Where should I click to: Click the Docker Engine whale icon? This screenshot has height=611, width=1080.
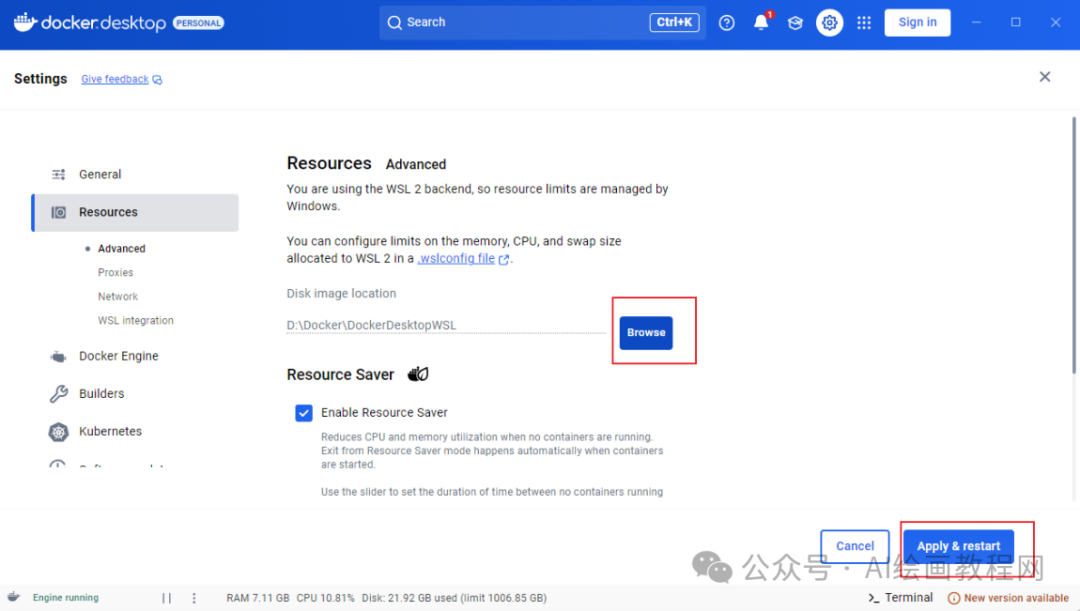tap(59, 356)
